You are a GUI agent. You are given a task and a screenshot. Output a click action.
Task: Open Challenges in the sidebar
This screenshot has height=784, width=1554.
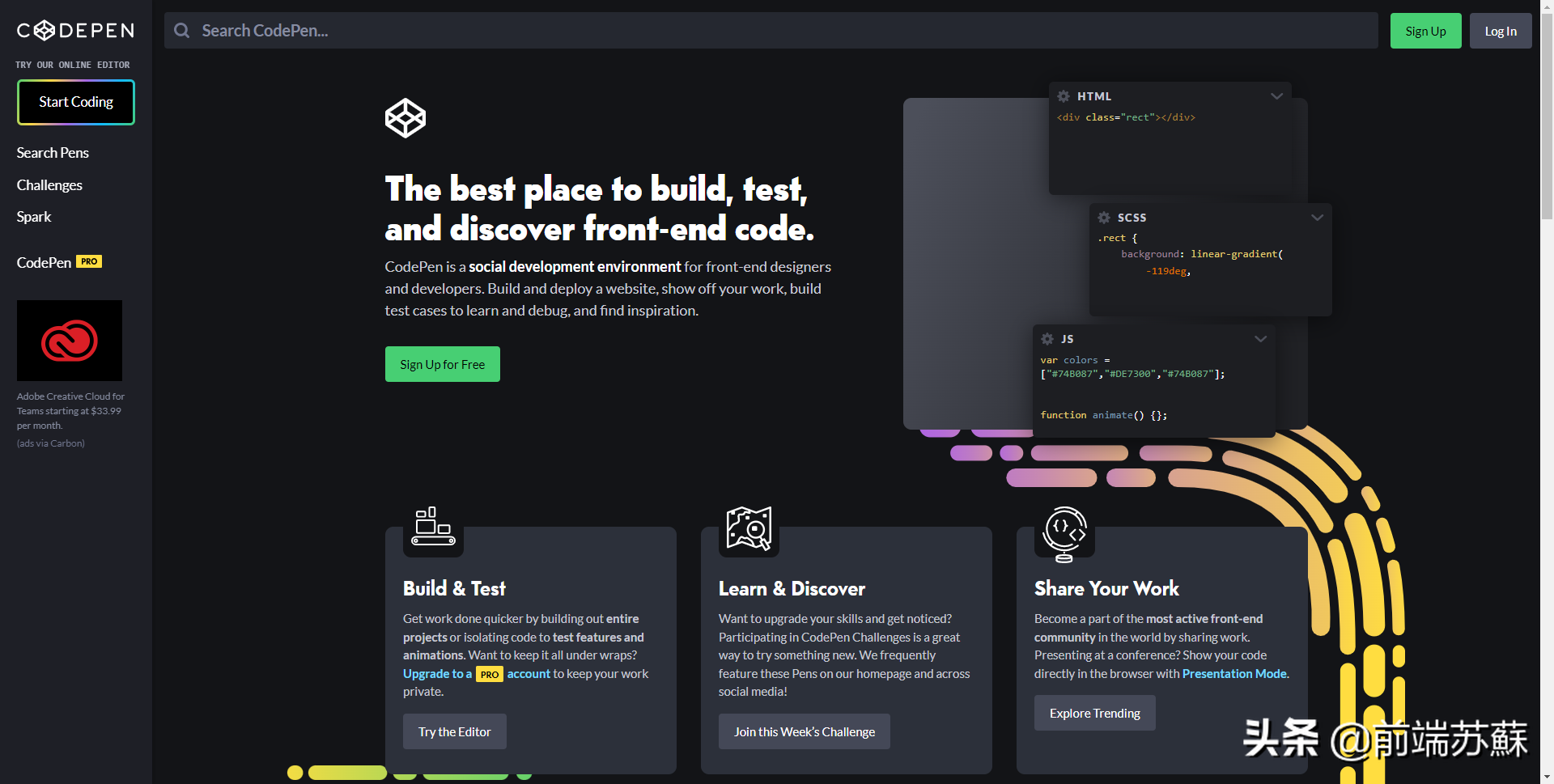tap(49, 185)
